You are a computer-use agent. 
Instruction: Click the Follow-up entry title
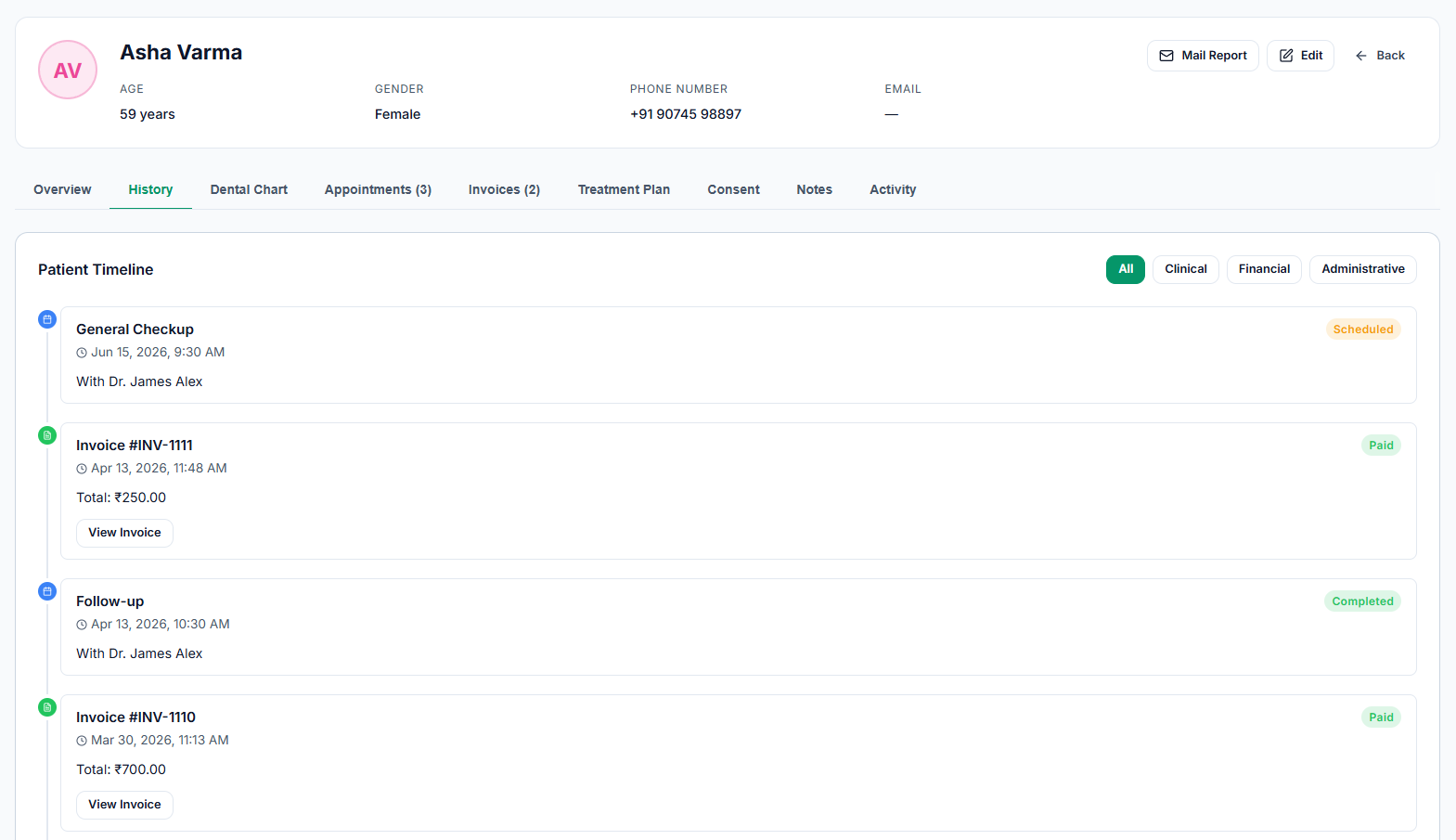coord(110,601)
